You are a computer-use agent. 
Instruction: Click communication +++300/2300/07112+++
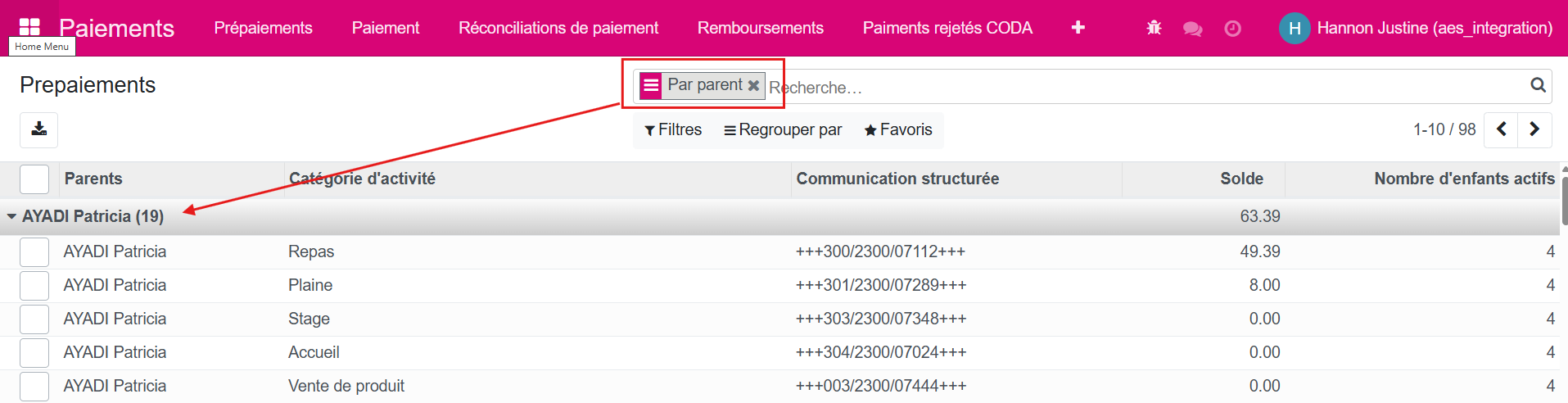[x=880, y=251]
